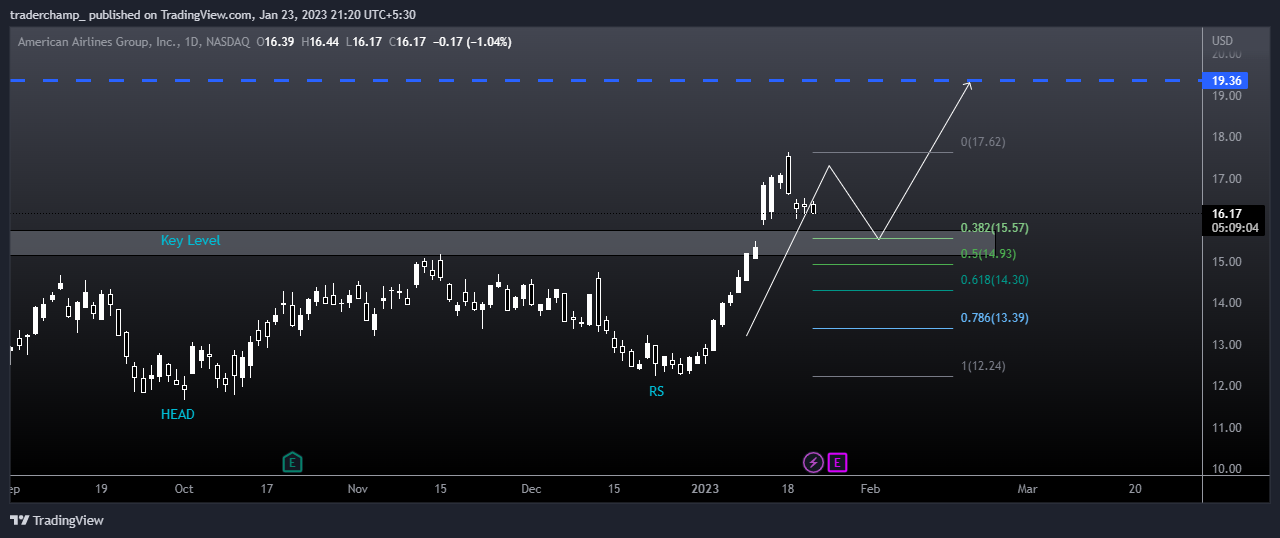1280x538 pixels.
Task: Click the 0.786(13.39) Fibonacci level label
Action: (x=994, y=318)
